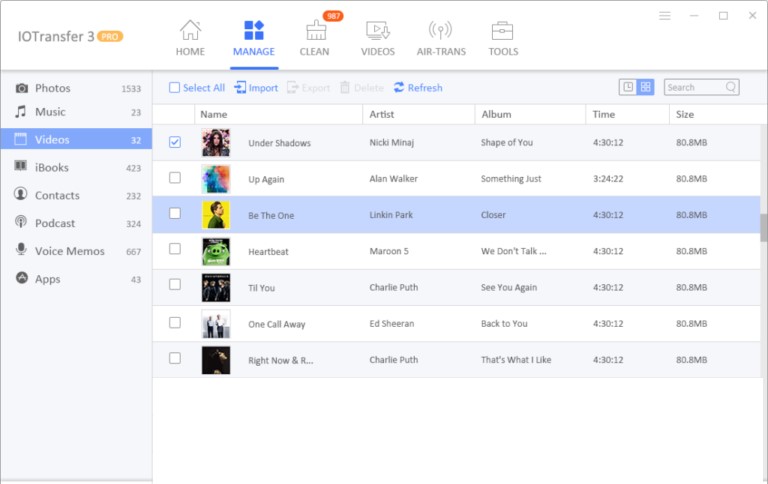Click the 987 badge on CLEAN
This screenshot has height=484, width=768.
click(x=333, y=16)
